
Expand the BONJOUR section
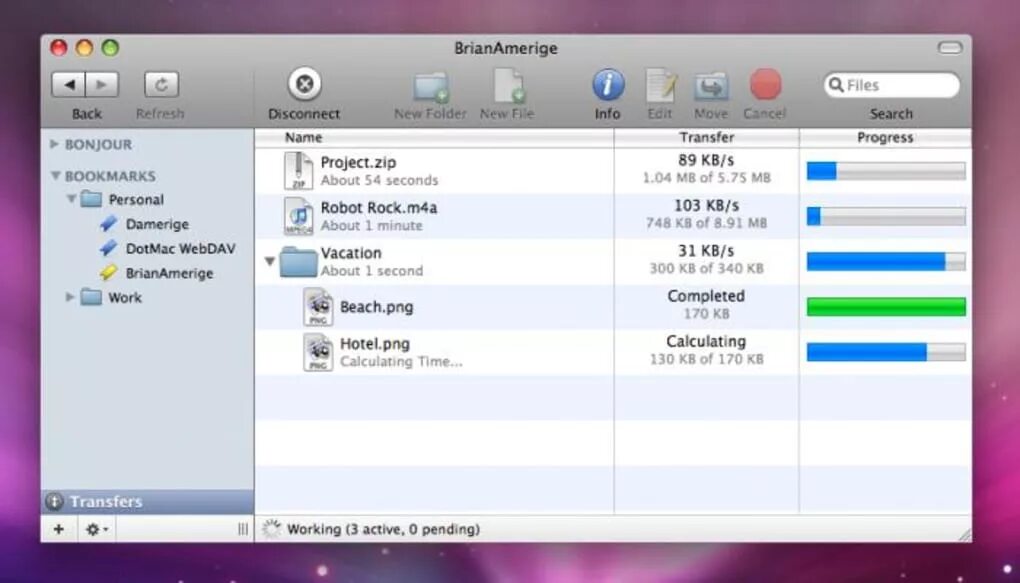pyautogui.click(x=55, y=144)
